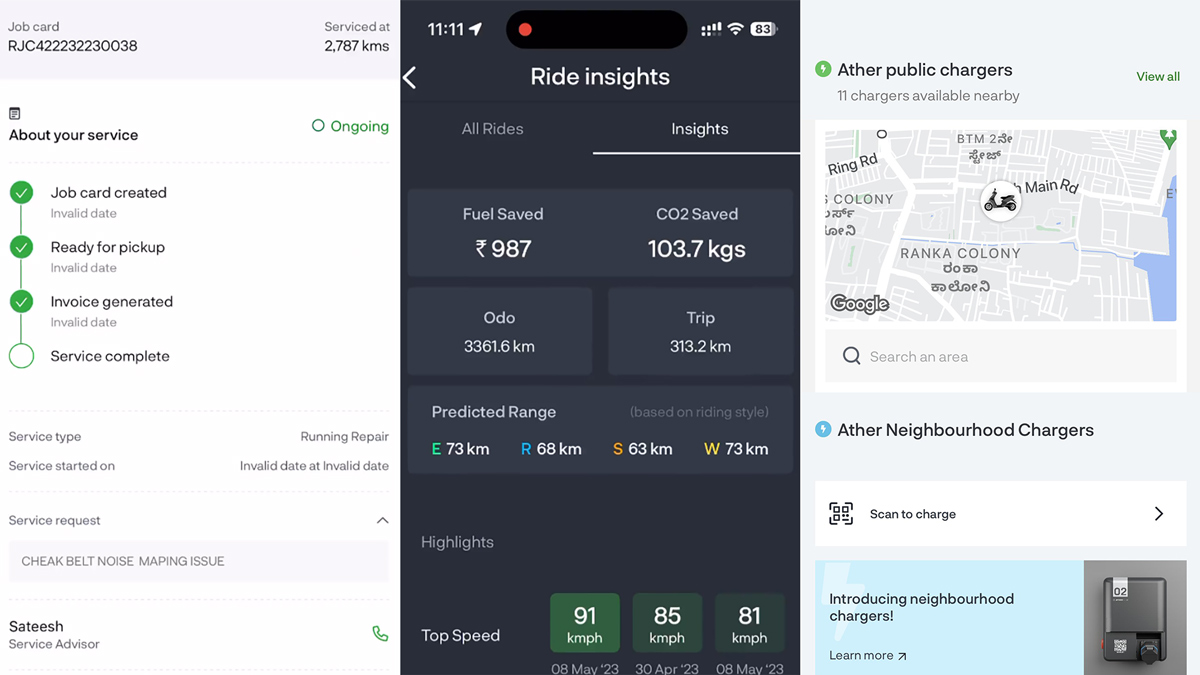The image size is (1200, 675).
Task: Tap the Ready for pickup checkmark
Action: (x=22, y=247)
